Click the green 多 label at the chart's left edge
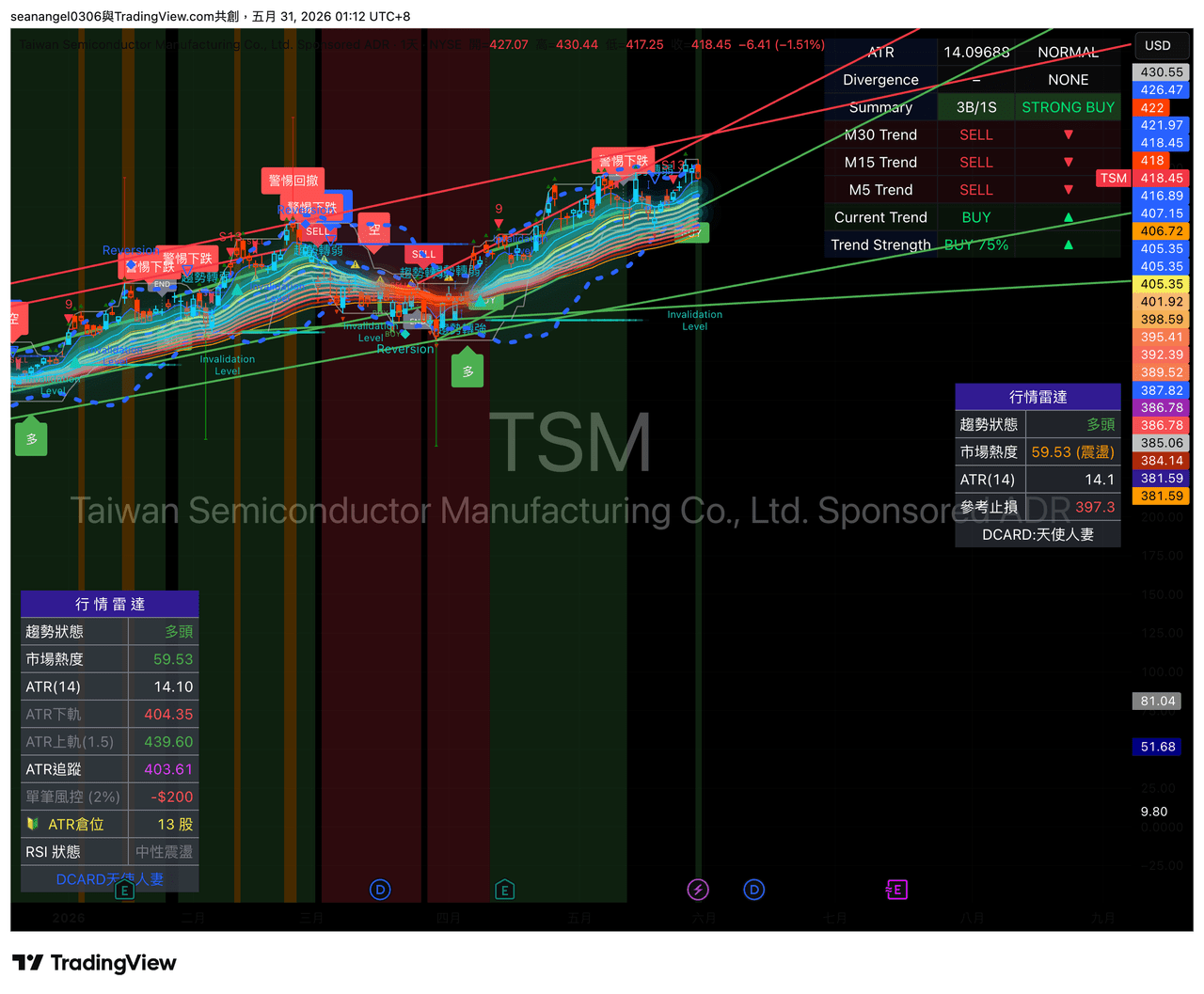The width and height of the screenshot is (1204, 994). 32,436
